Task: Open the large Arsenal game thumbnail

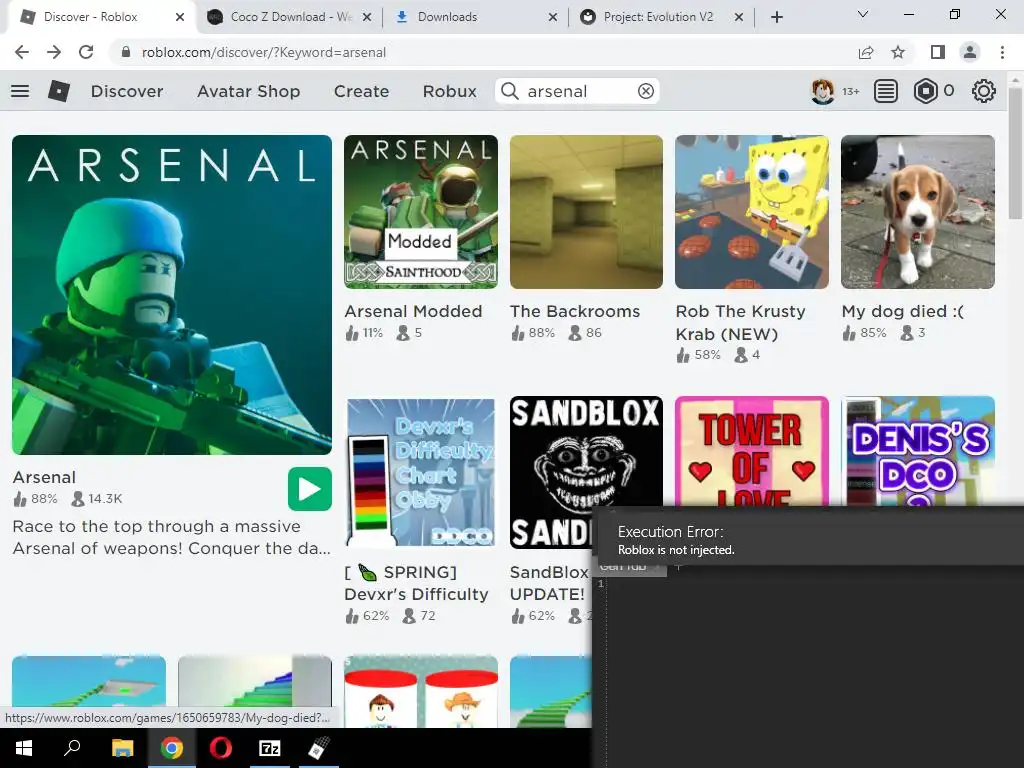Action: (172, 295)
